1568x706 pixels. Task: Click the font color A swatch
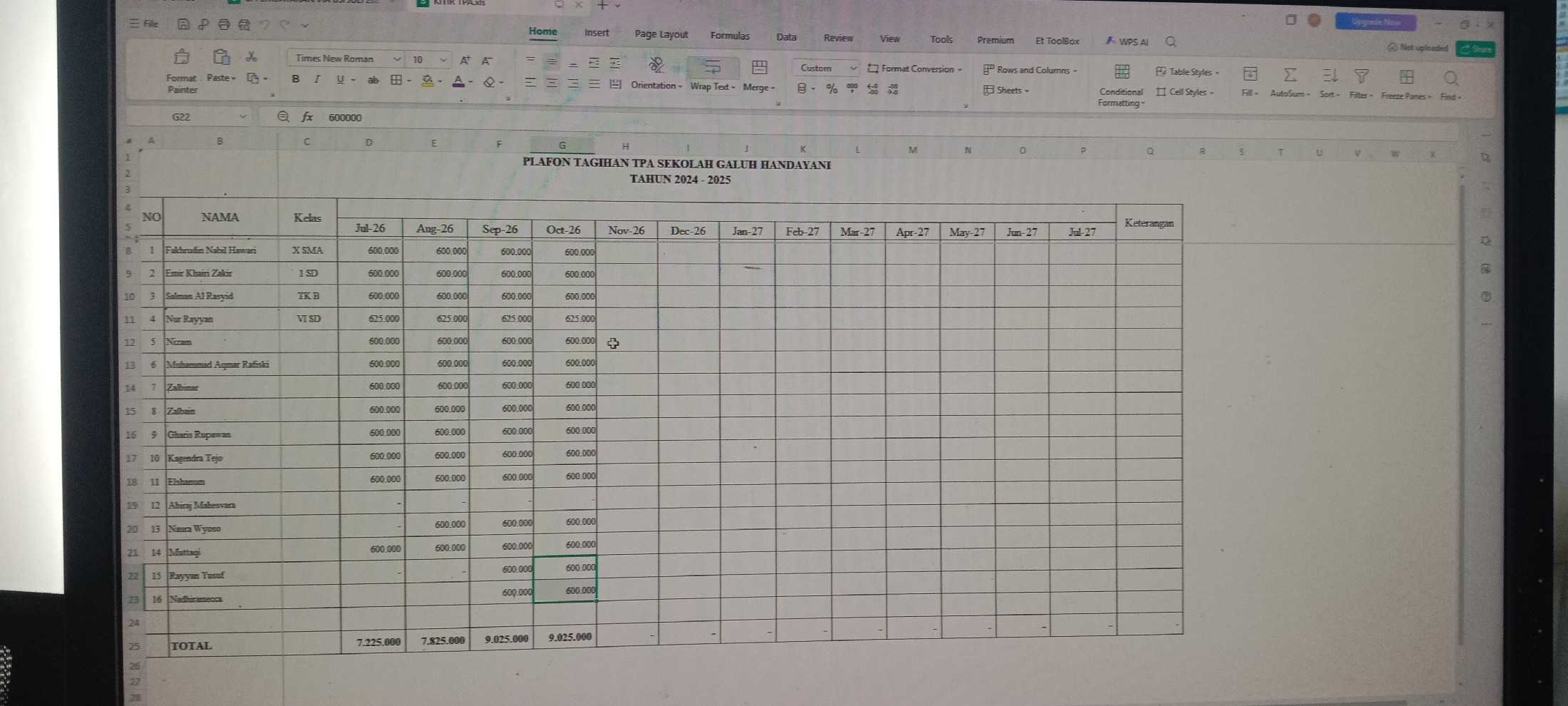click(x=459, y=81)
